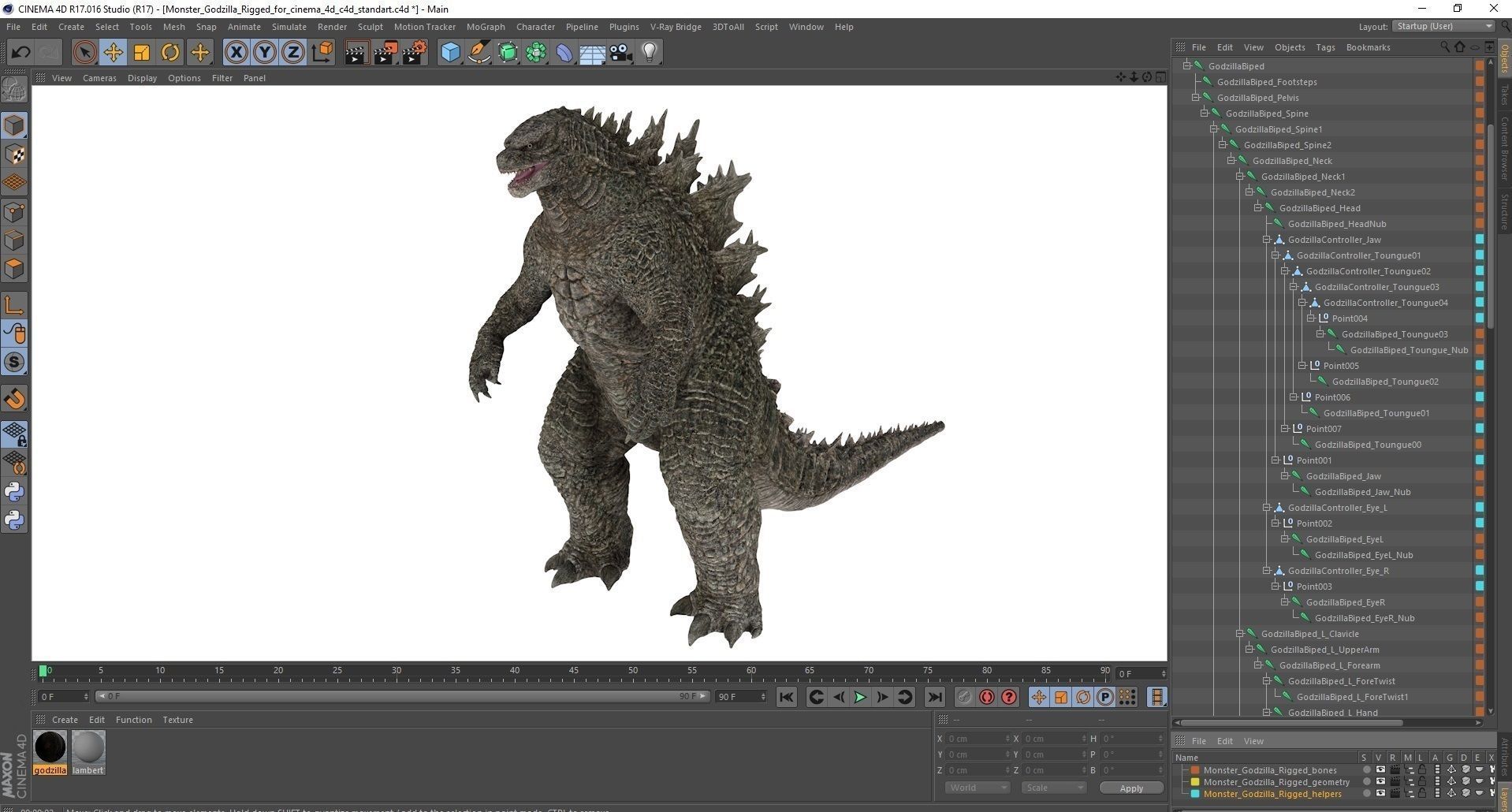Play the animation forward
Screen dimensions: 1512x812
(x=860, y=697)
